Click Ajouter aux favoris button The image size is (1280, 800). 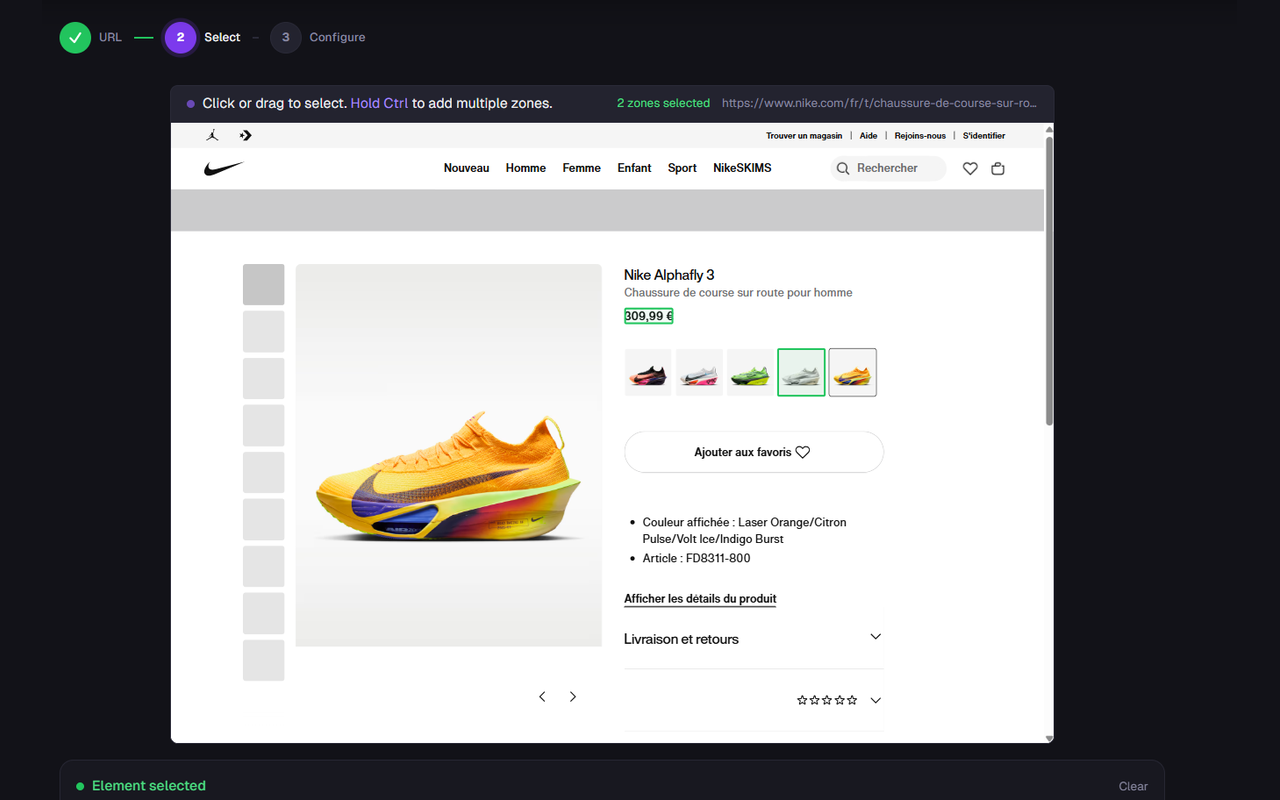click(x=754, y=452)
